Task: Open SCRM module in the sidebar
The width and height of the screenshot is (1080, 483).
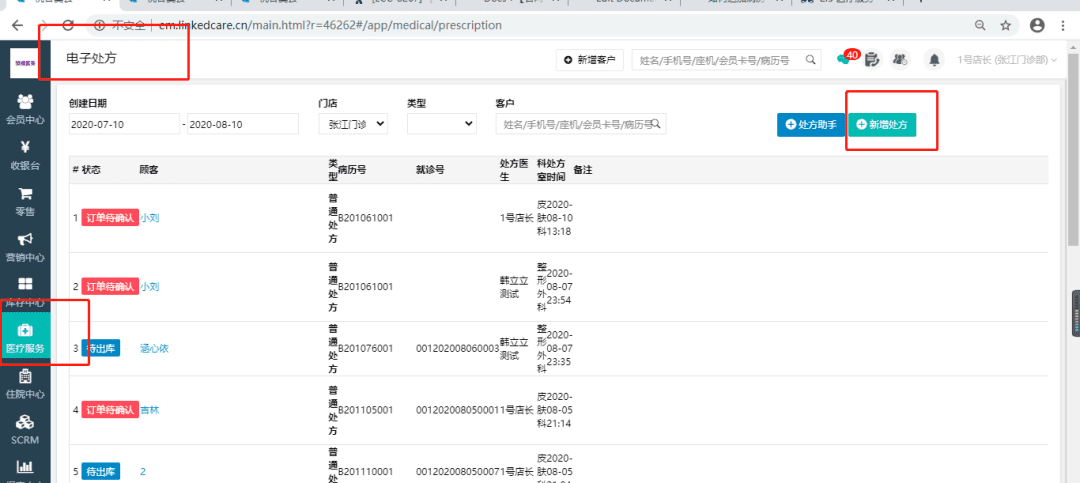Action: (x=25, y=429)
